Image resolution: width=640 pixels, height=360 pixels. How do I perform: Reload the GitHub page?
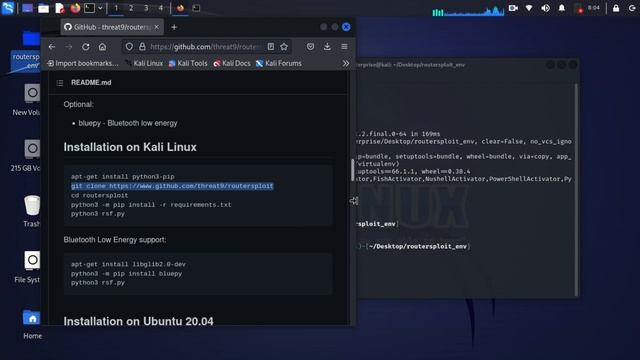(x=86, y=47)
